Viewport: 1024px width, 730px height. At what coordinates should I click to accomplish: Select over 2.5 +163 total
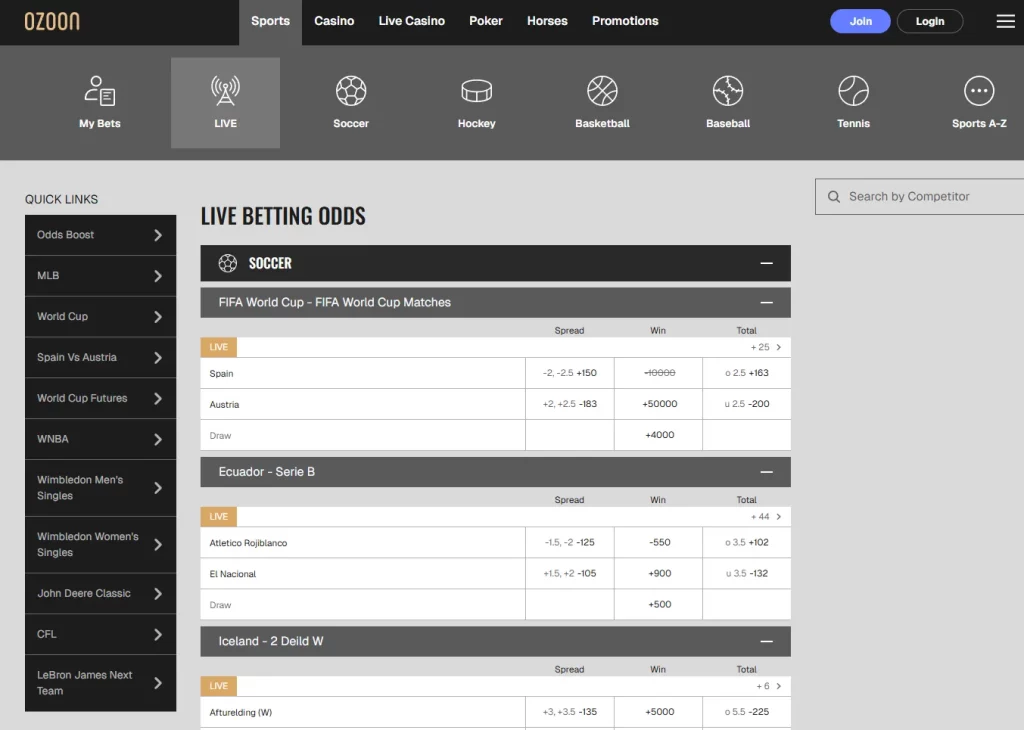(747, 373)
